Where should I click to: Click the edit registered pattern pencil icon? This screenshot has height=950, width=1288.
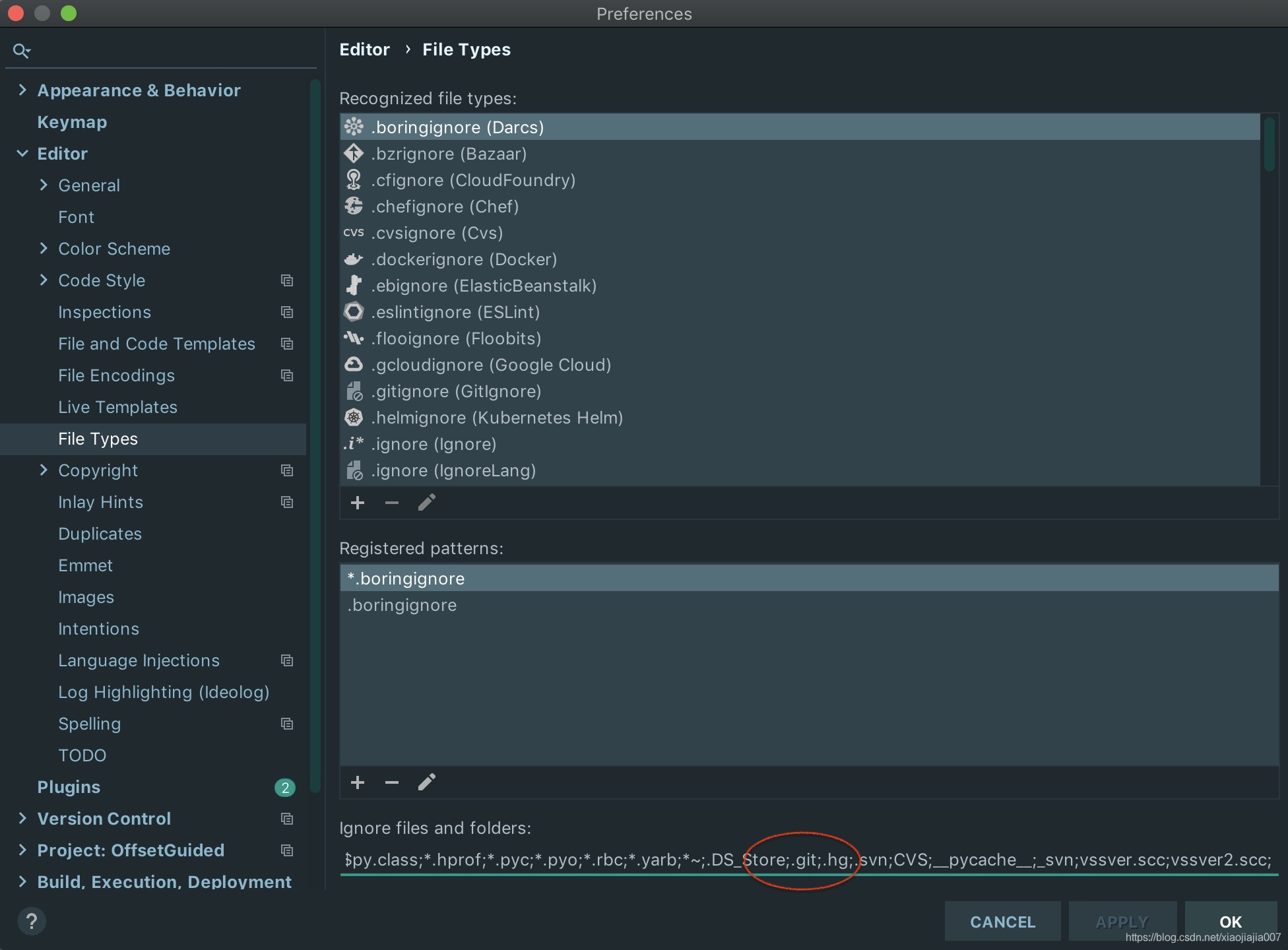tap(427, 782)
